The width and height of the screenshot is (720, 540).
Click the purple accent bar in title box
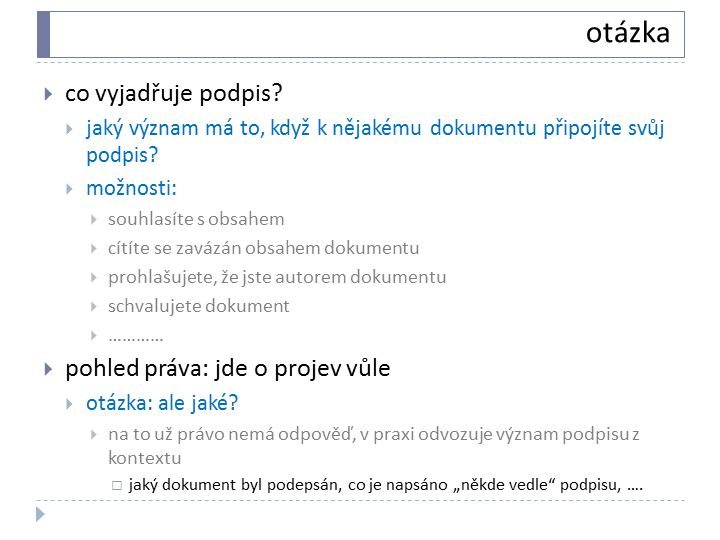click(x=44, y=34)
